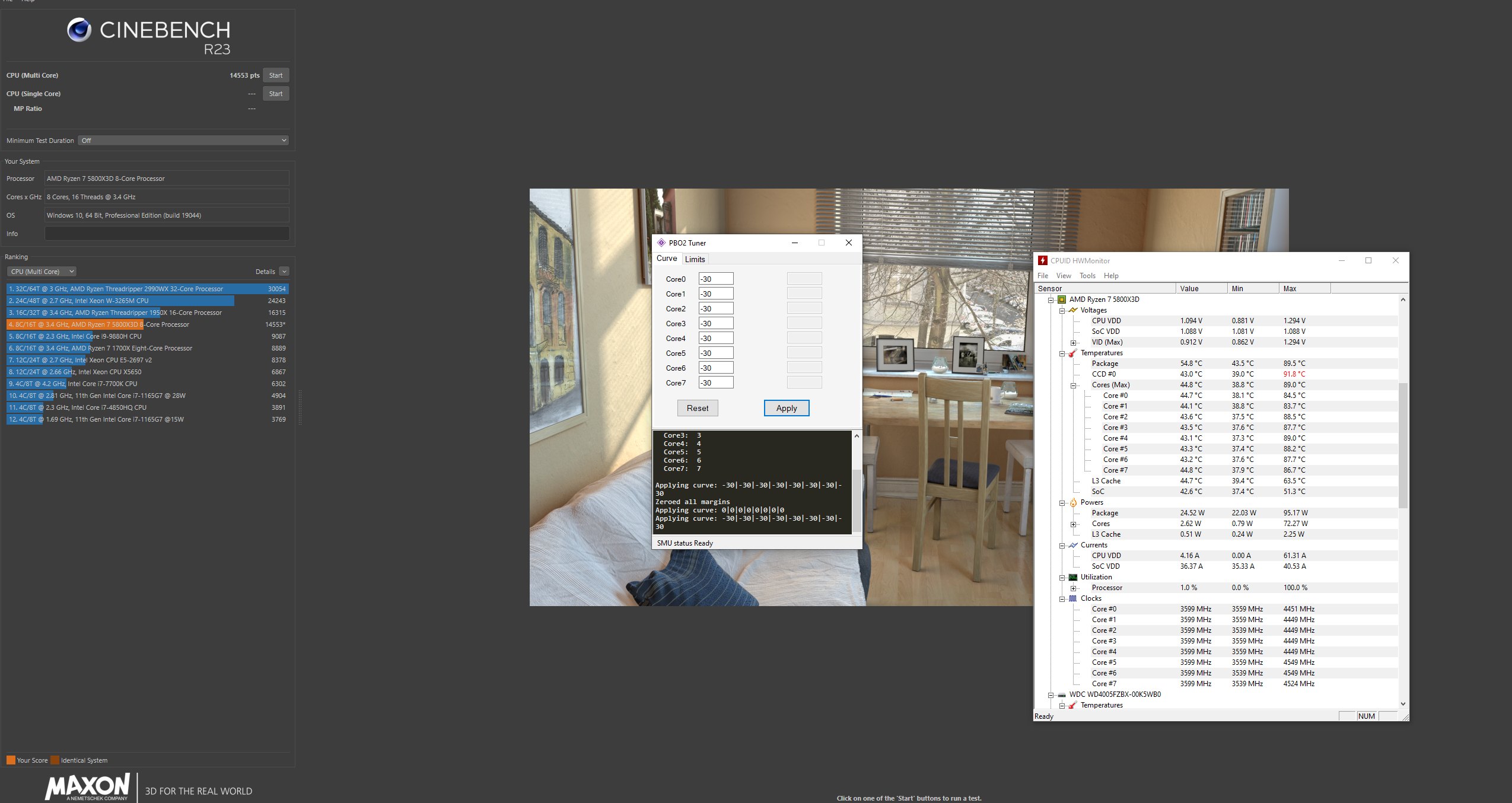The width and height of the screenshot is (1512, 803).
Task: Open the CPU (Multi Core) ranking dropdown
Action: (42, 272)
